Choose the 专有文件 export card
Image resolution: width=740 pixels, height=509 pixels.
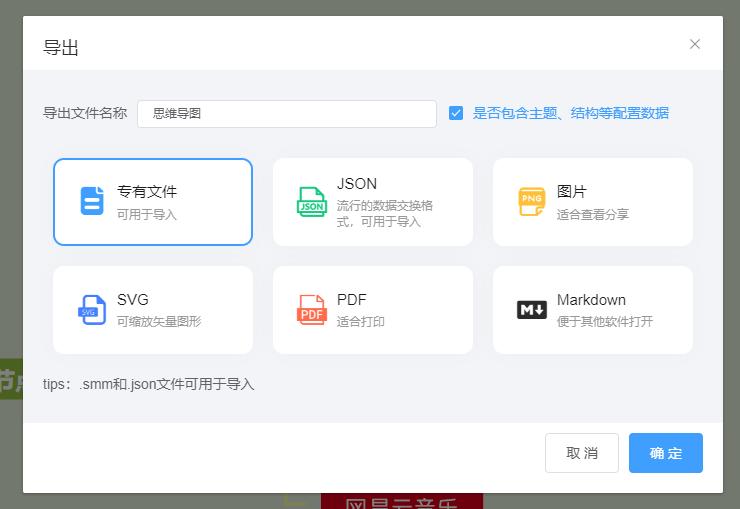(153, 202)
